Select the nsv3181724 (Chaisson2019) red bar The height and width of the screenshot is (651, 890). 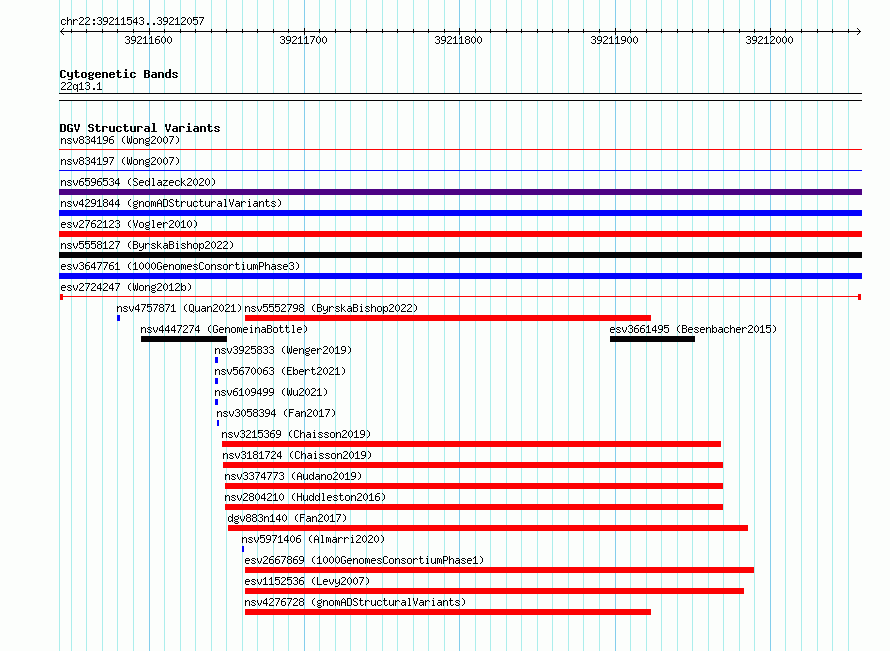point(473,465)
